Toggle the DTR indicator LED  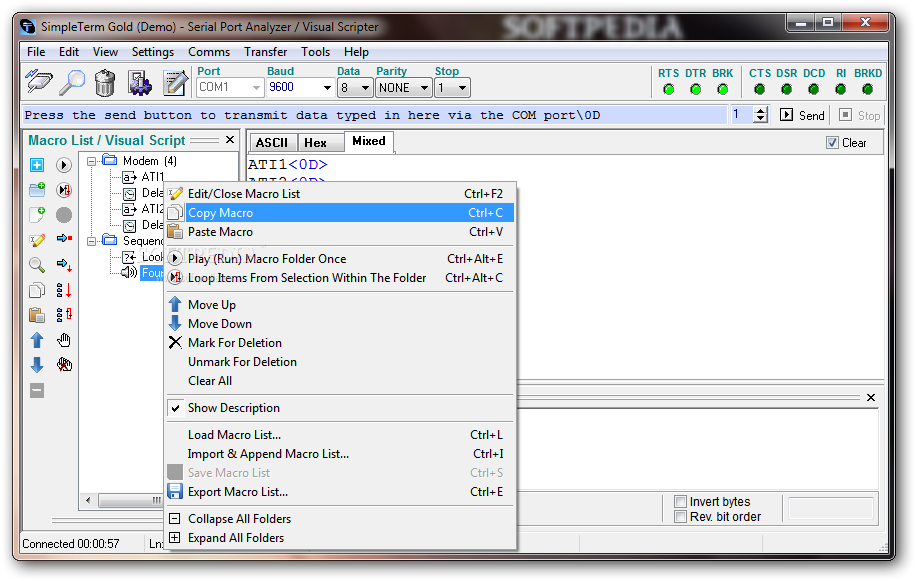click(x=695, y=89)
